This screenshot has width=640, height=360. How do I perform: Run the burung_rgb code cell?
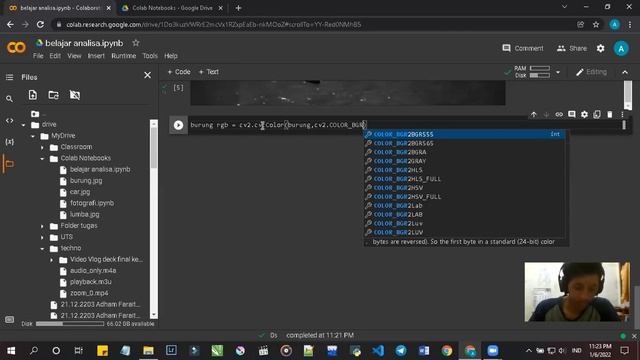coord(178,125)
